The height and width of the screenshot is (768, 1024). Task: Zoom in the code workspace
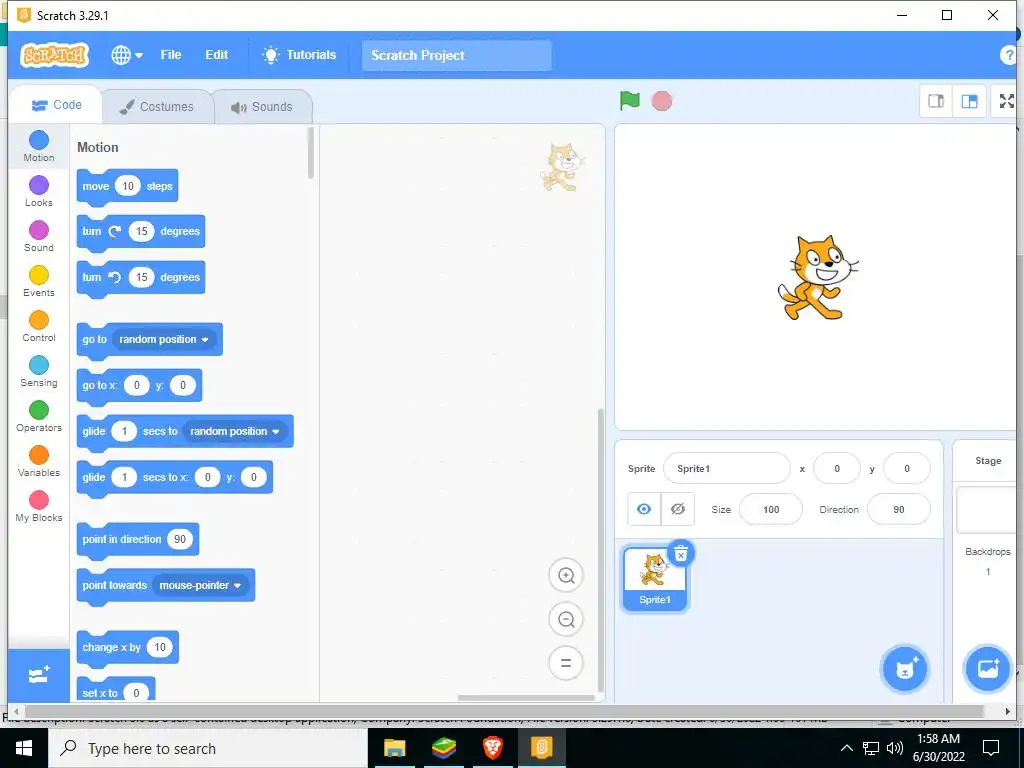pyautogui.click(x=566, y=575)
